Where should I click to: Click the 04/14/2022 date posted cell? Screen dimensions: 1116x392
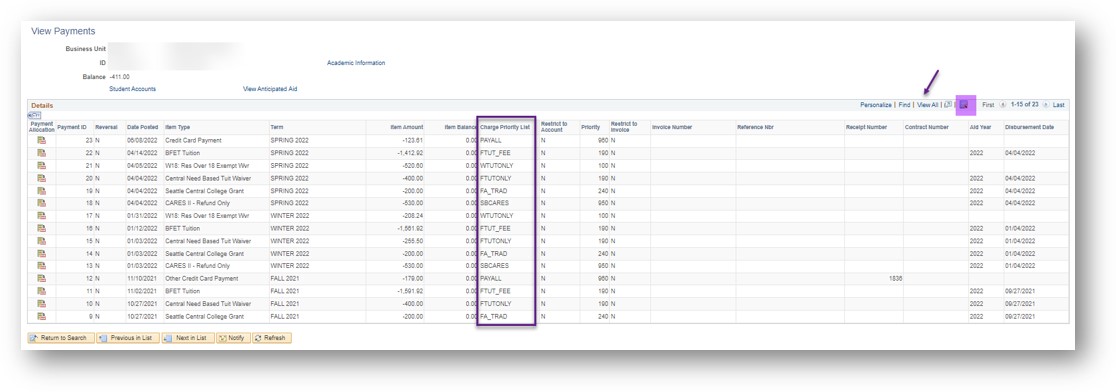[x=142, y=153]
